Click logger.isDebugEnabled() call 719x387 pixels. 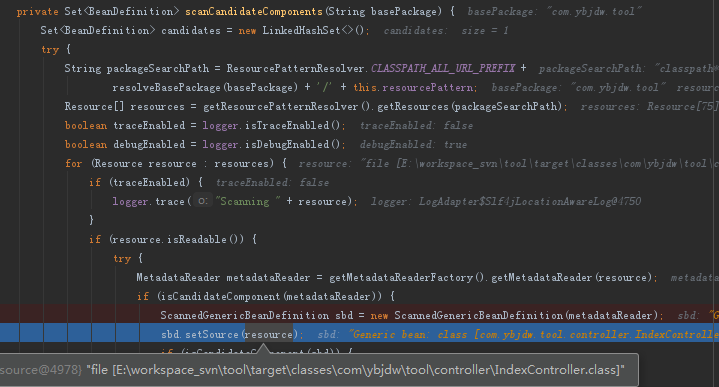click(272, 144)
